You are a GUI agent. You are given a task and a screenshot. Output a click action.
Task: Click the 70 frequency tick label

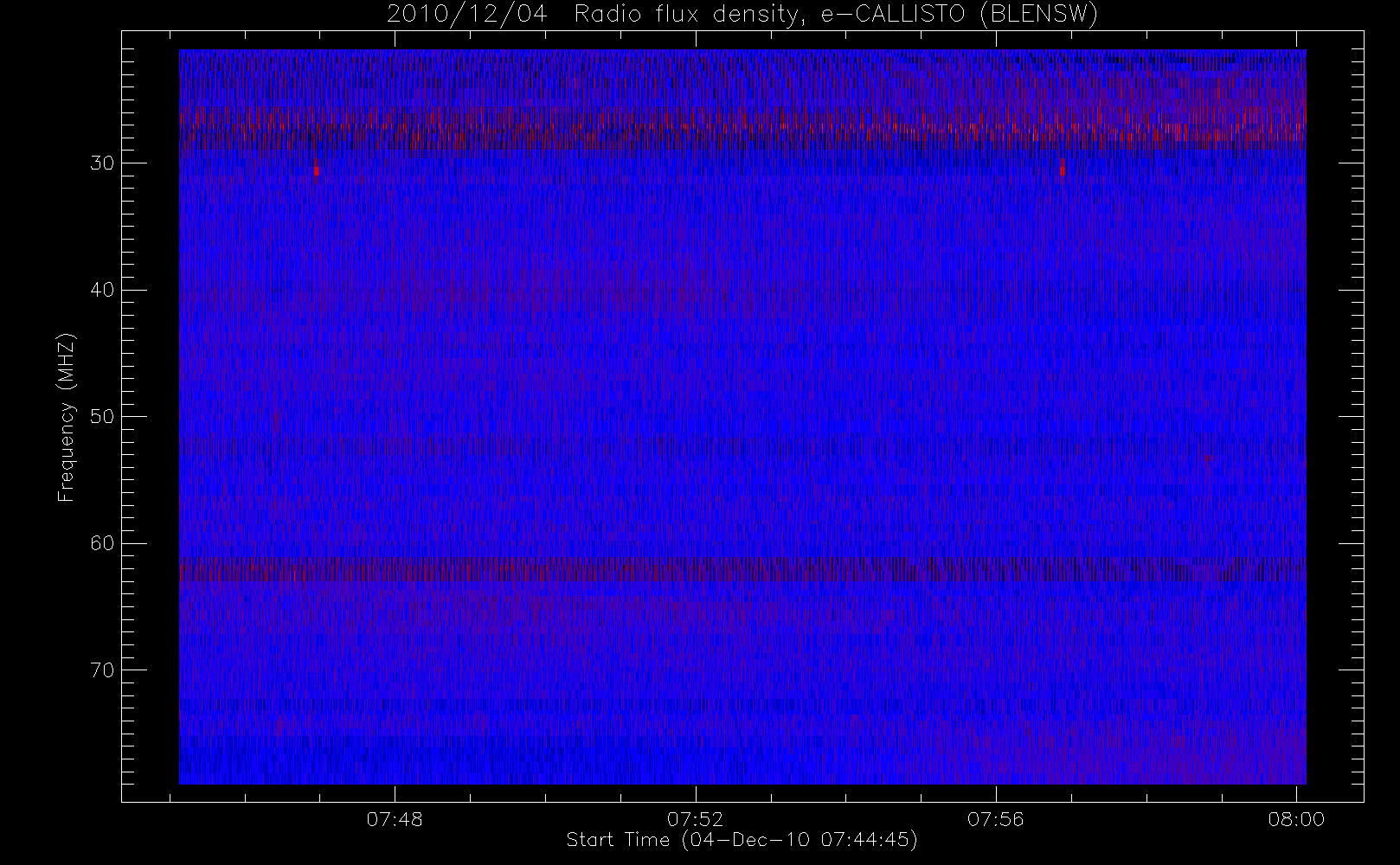click(x=101, y=670)
